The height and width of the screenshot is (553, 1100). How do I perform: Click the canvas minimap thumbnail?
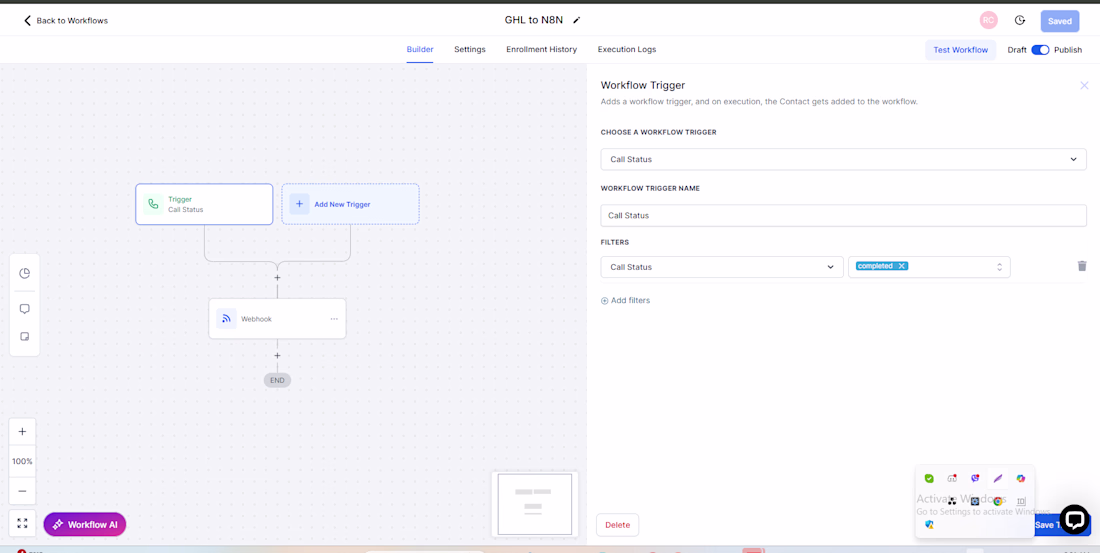pos(535,504)
